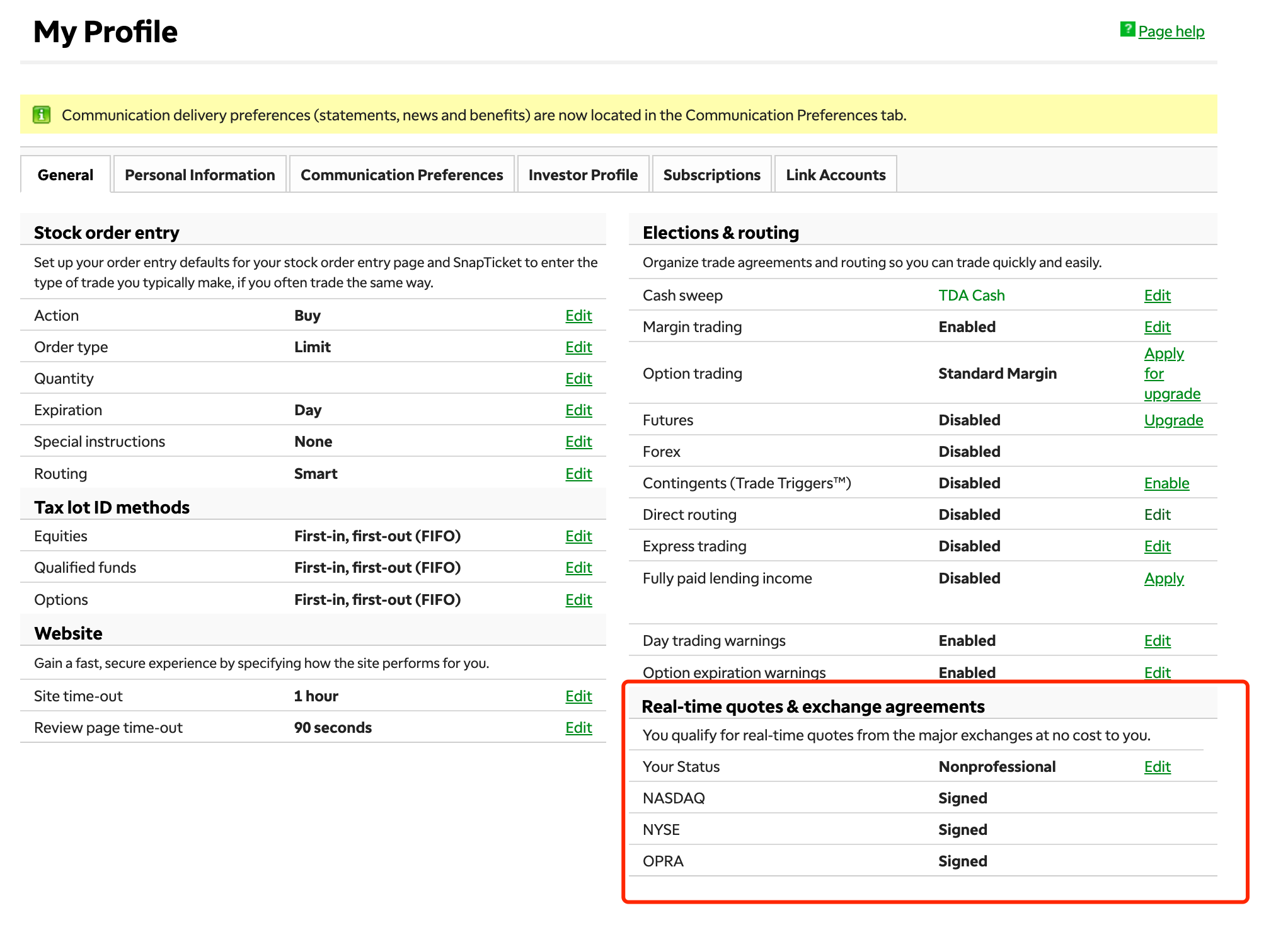Click the NYSE Signed status
Image resolution: width=1288 pixels, height=925 pixels.
pos(962,830)
